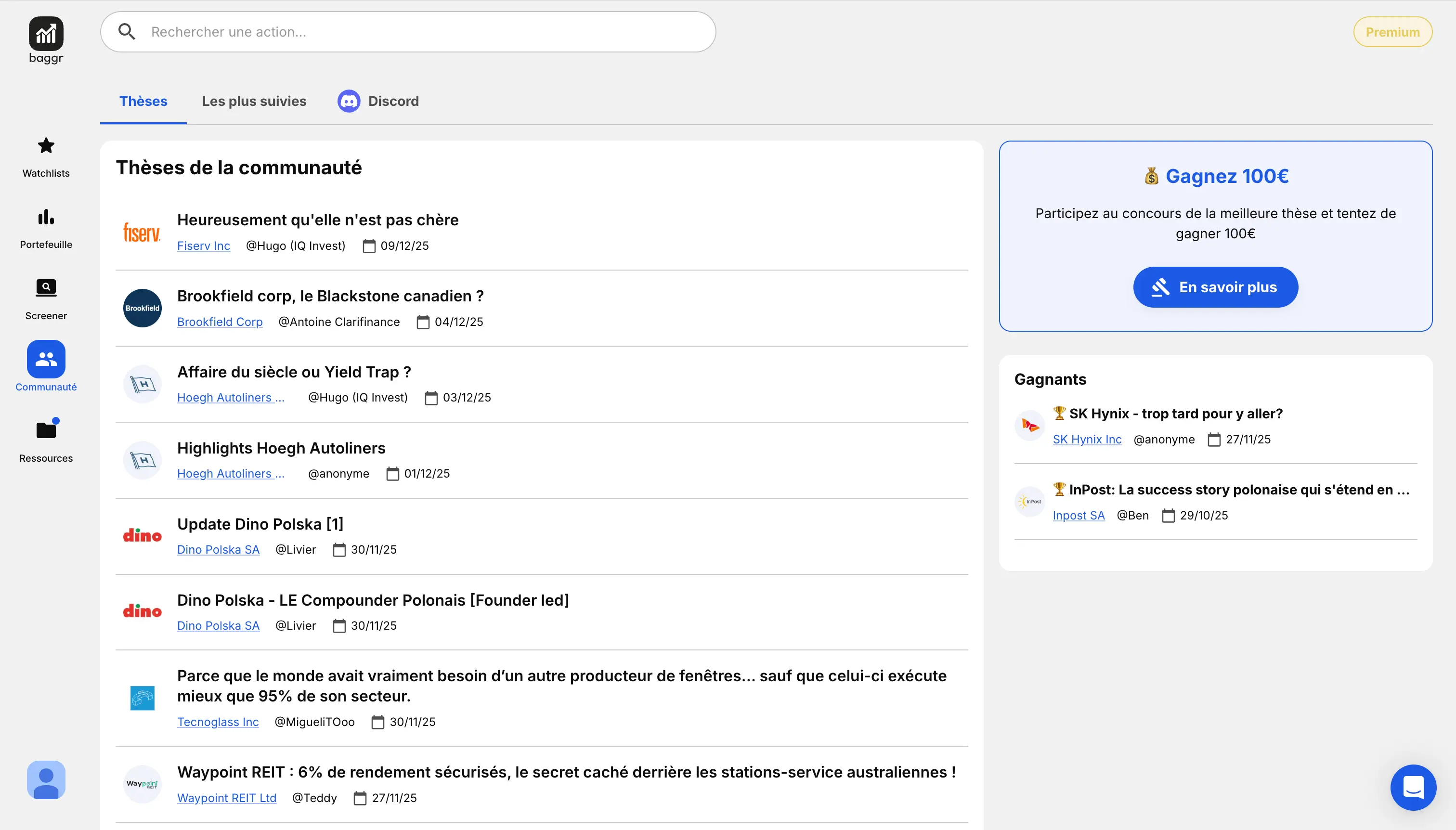
Task: Select the Communauté people icon
Action: 46,359
